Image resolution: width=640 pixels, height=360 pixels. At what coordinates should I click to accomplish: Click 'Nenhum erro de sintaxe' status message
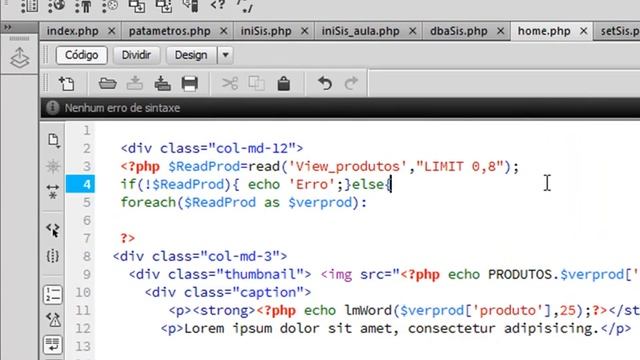(122, 108)
